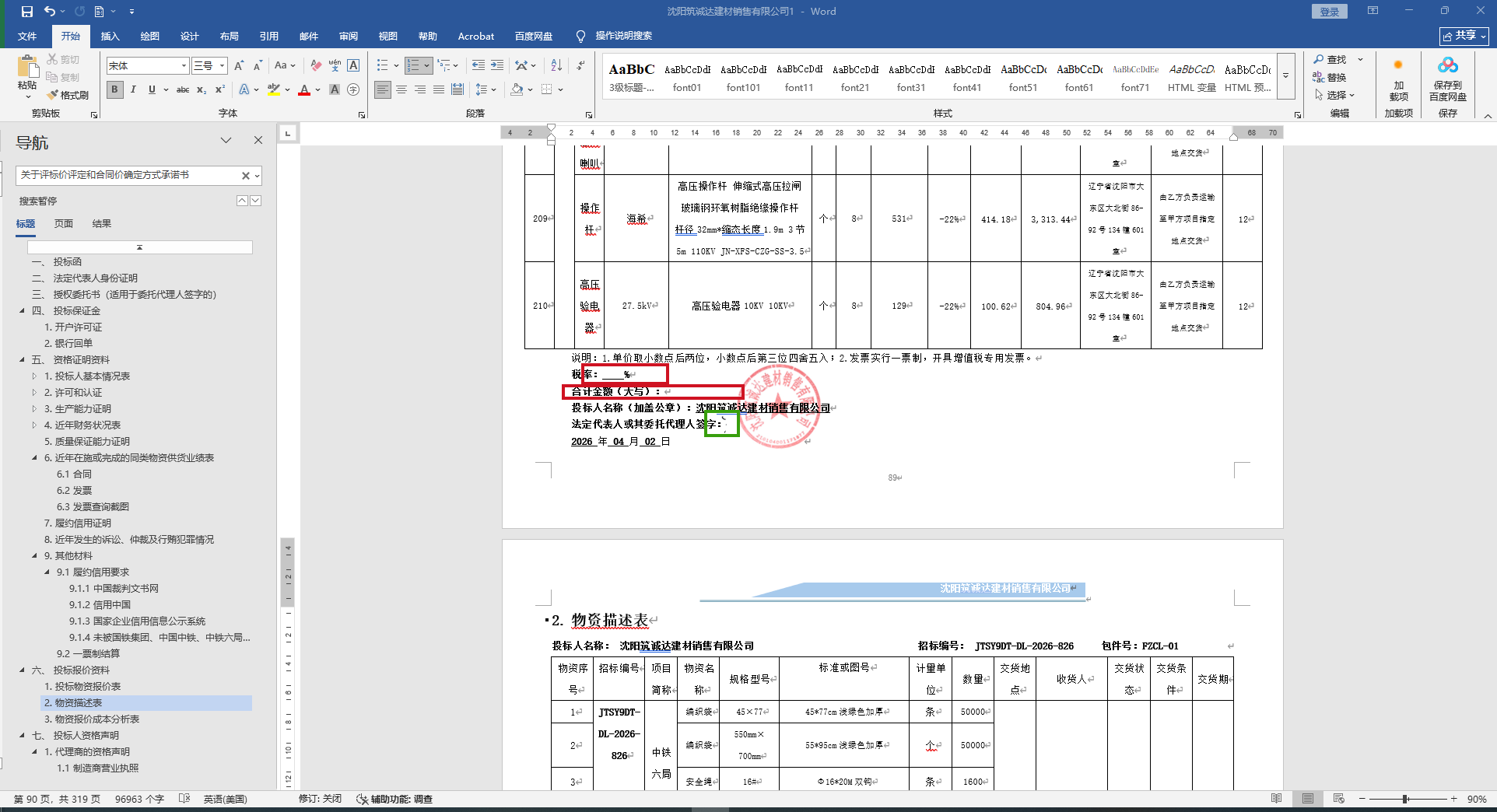This screenshot has height=812, width=1497.
Task: Click the word count 96963 个字
Action: click(x=139, y=799)
